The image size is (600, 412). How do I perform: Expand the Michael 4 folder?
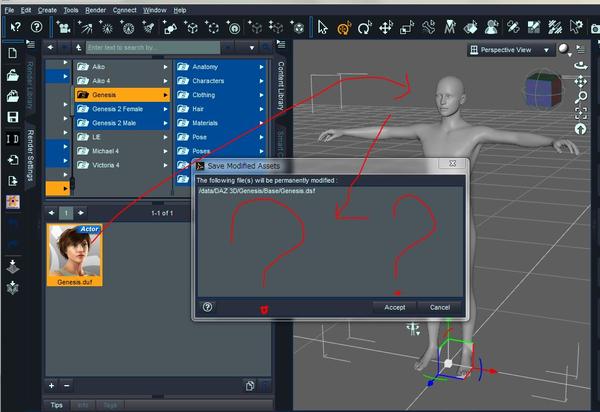(x=165, y=151)
